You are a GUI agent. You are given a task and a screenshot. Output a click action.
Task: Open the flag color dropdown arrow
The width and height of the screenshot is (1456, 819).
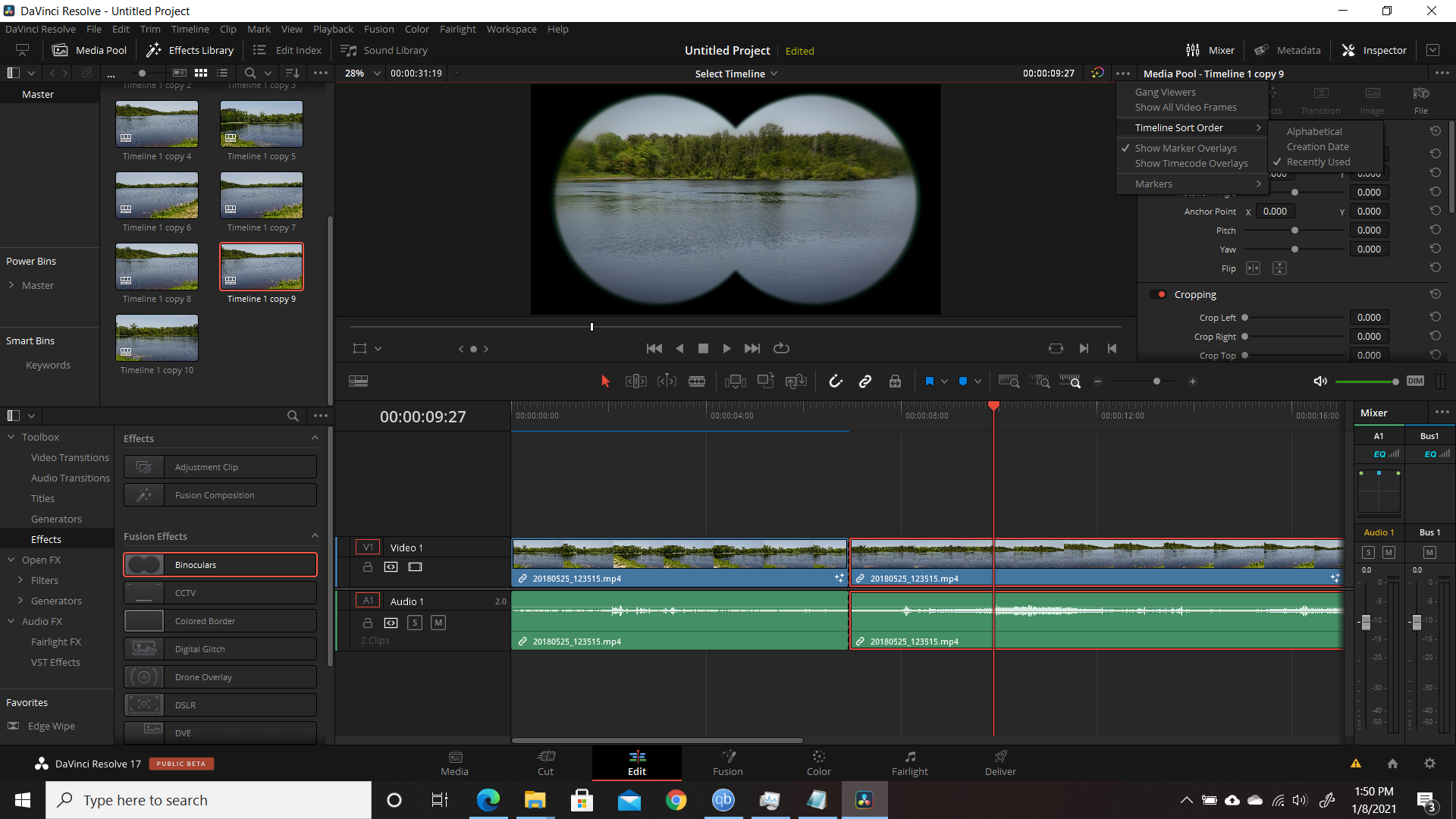point(944,381)
